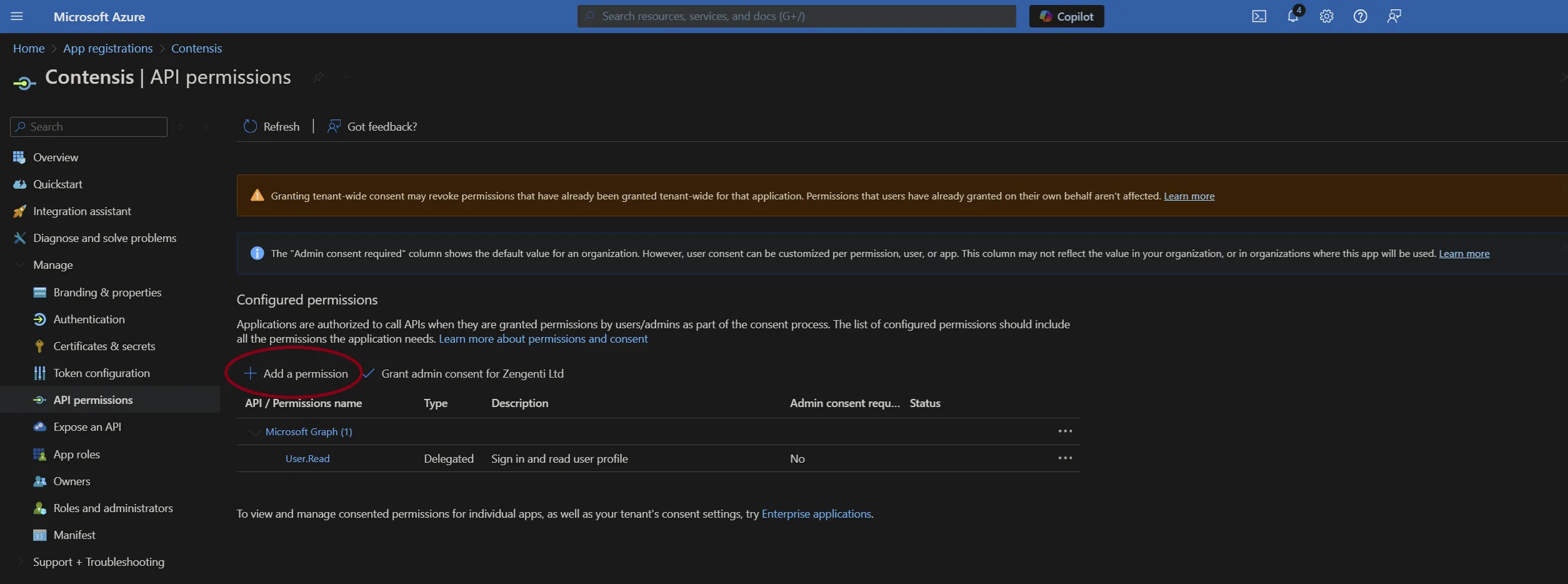Open more options for User.Read row
This screenshot has width=1568, height=584.
[x=1065, y=458]
